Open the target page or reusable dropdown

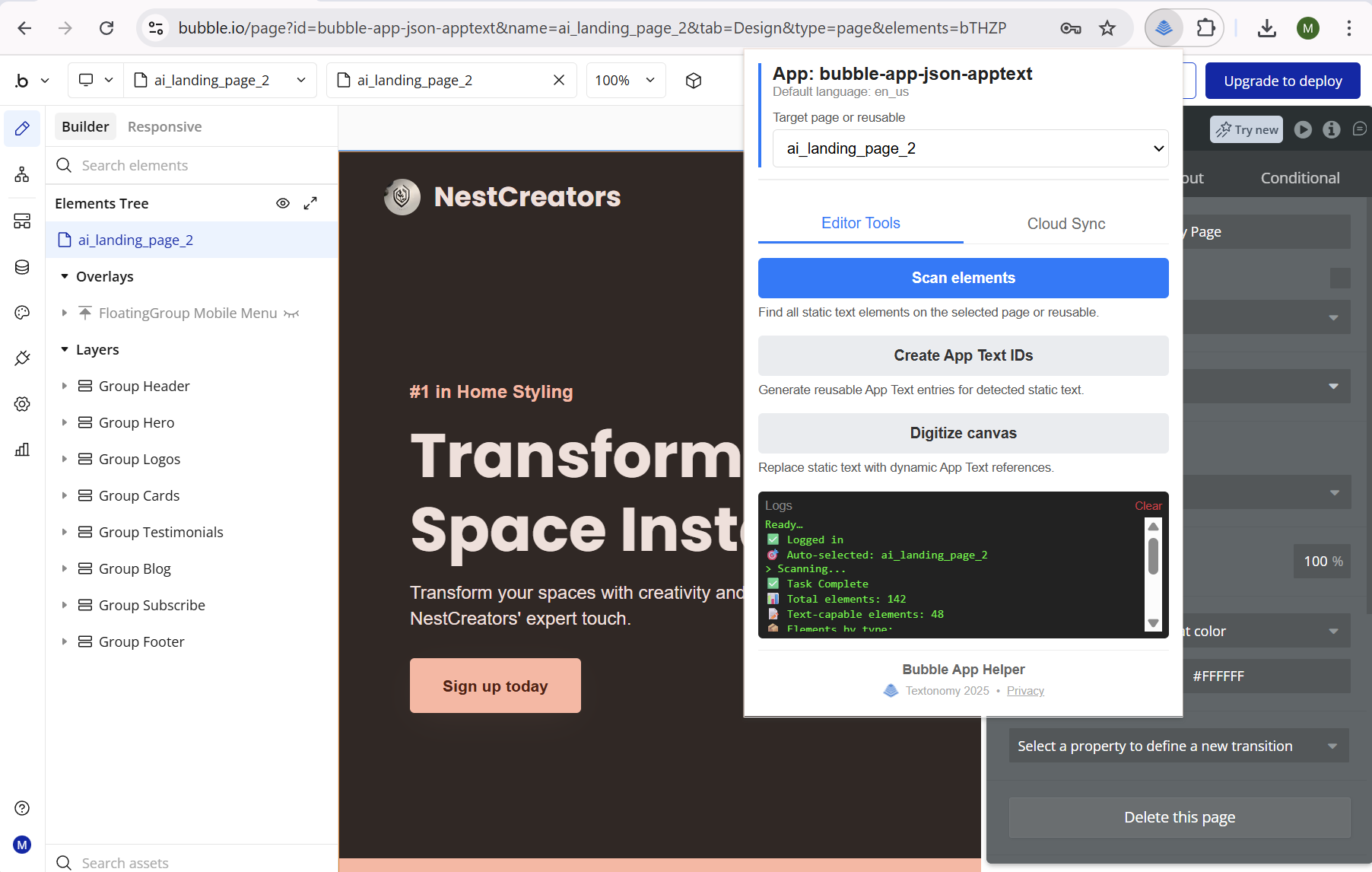point(970,148)
